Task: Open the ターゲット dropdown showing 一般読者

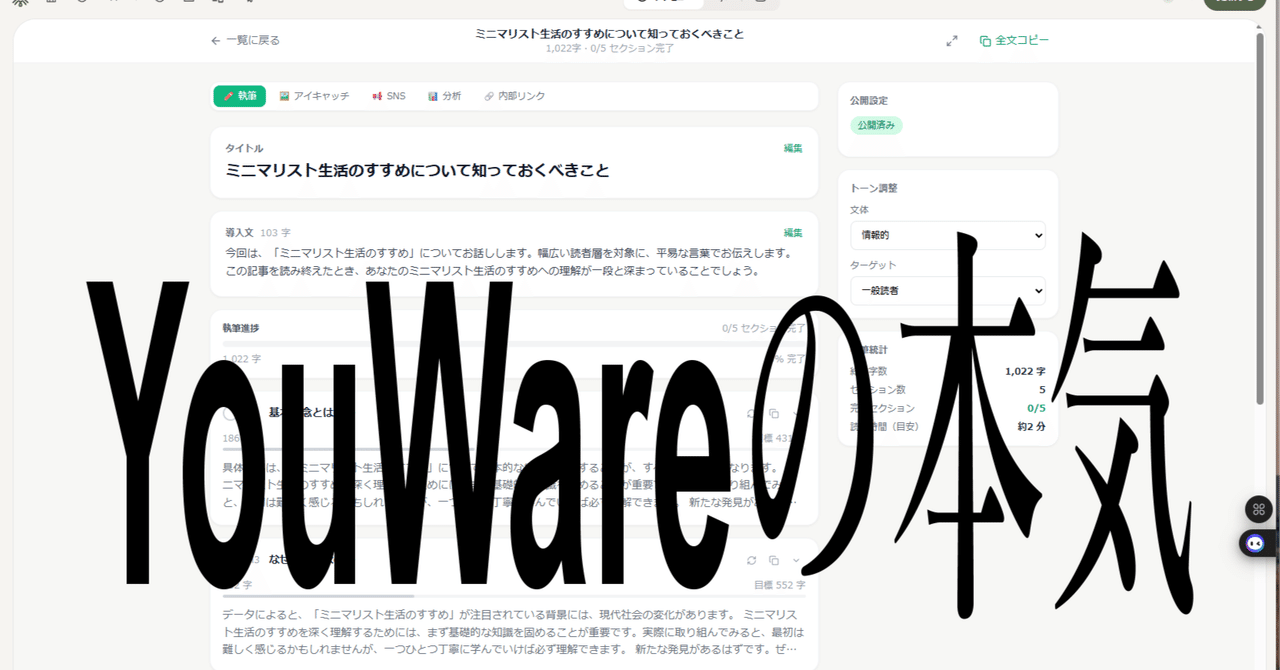Action: pos(947,291)
